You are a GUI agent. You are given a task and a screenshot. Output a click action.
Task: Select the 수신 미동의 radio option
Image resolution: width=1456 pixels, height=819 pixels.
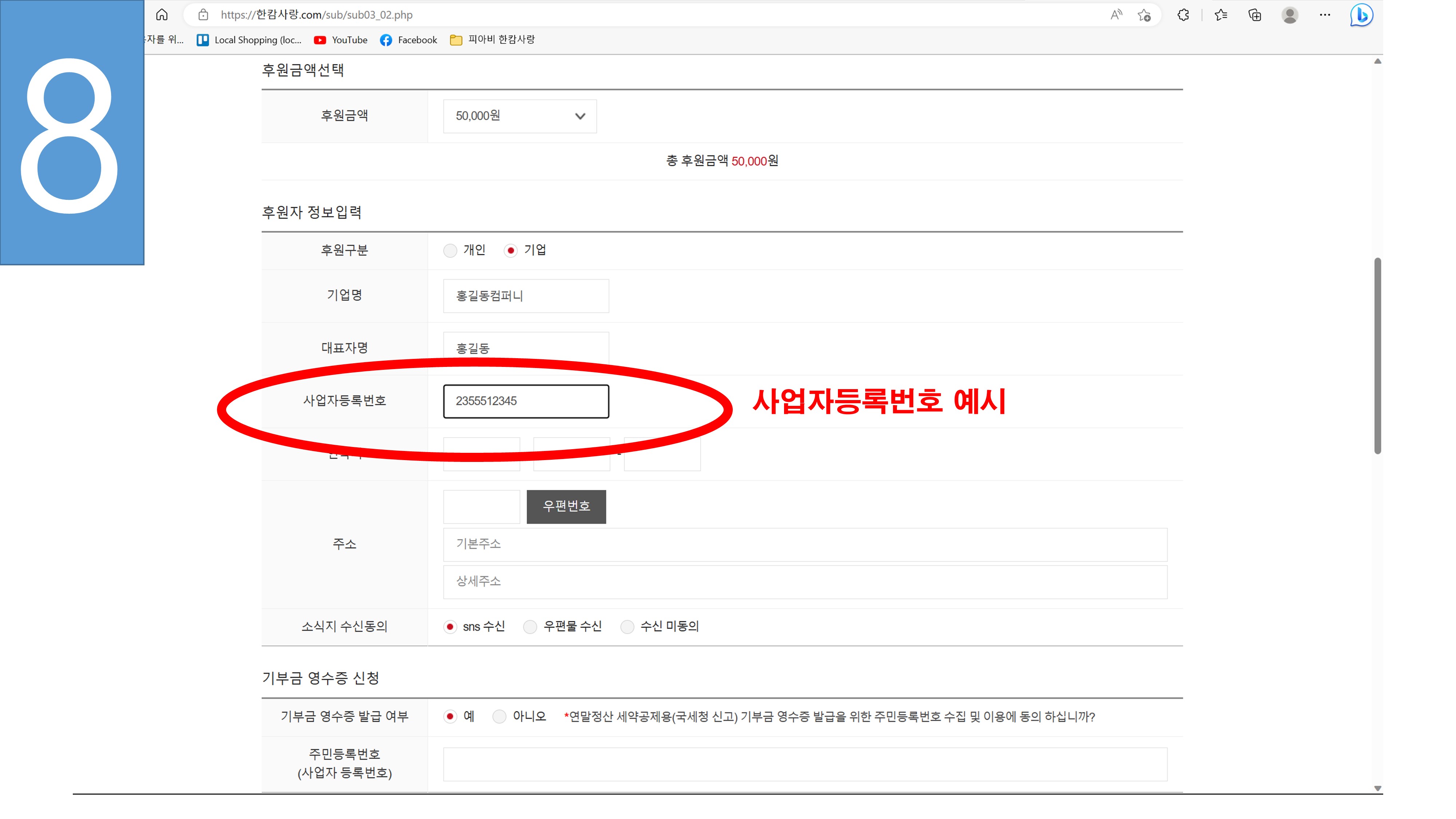tap(627, 626)
